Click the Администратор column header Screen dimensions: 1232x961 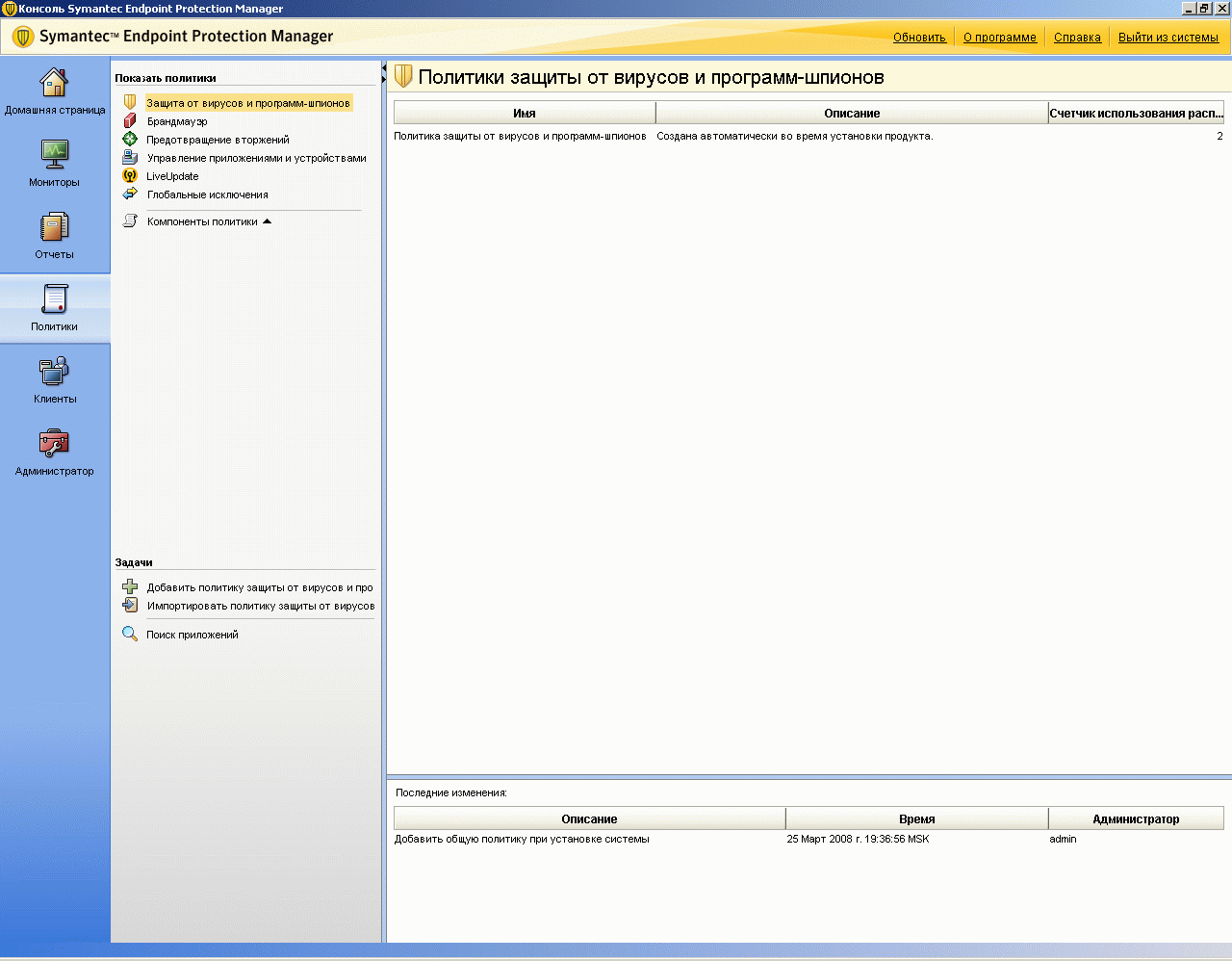[1136, 818]
